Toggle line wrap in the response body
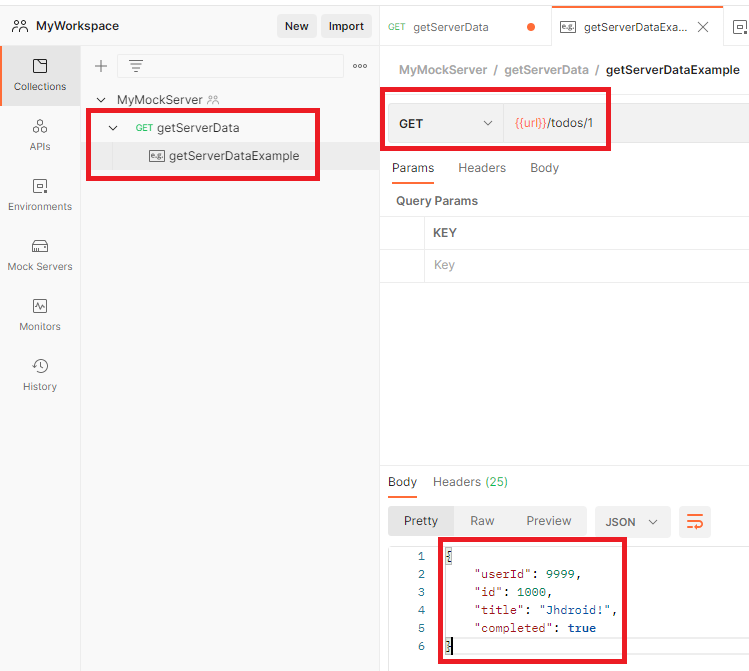Screen dimensions: 749x671 click(x=695, y=522)
